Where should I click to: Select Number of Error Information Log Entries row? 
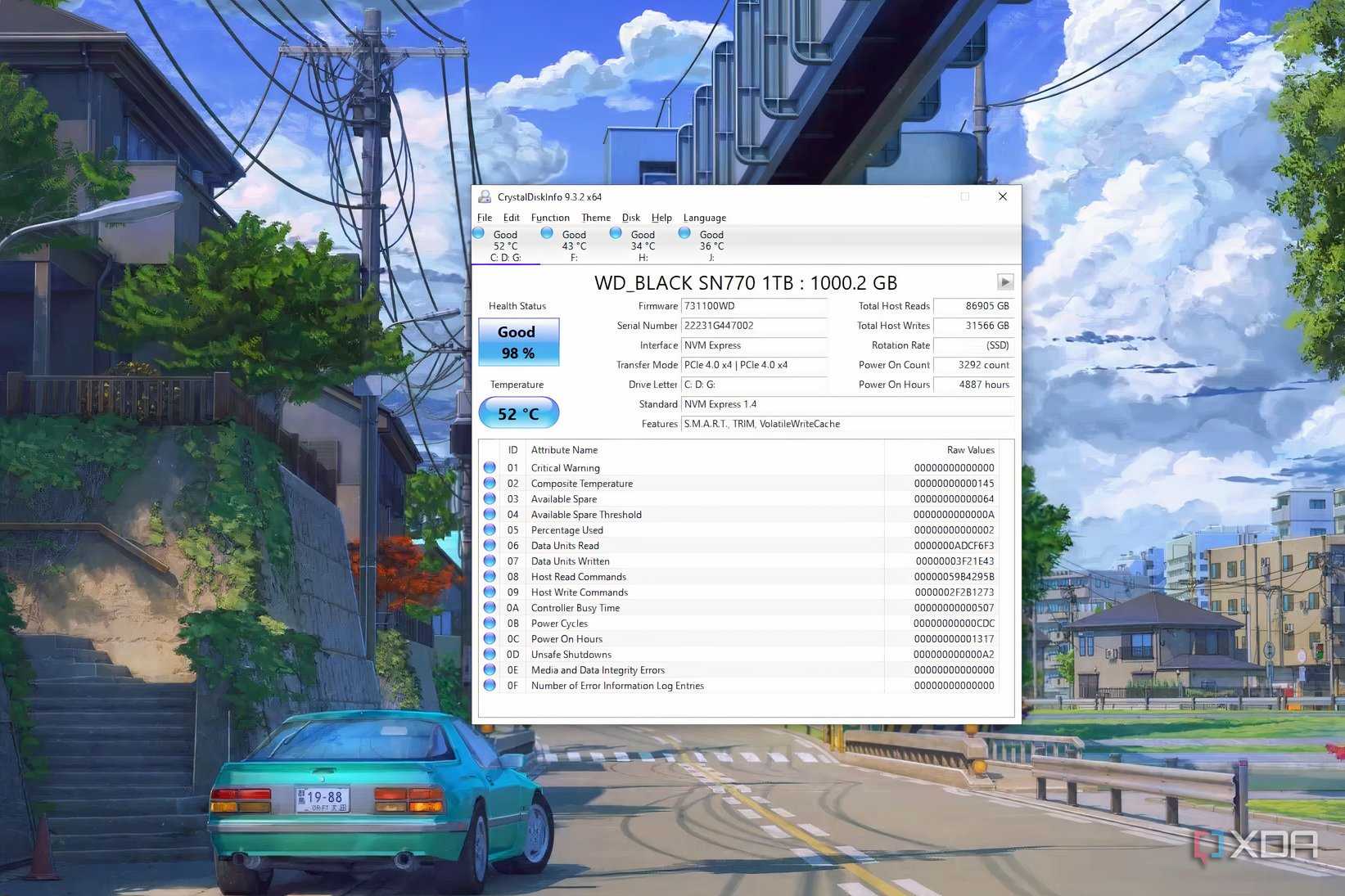click(x=739, y=686)
